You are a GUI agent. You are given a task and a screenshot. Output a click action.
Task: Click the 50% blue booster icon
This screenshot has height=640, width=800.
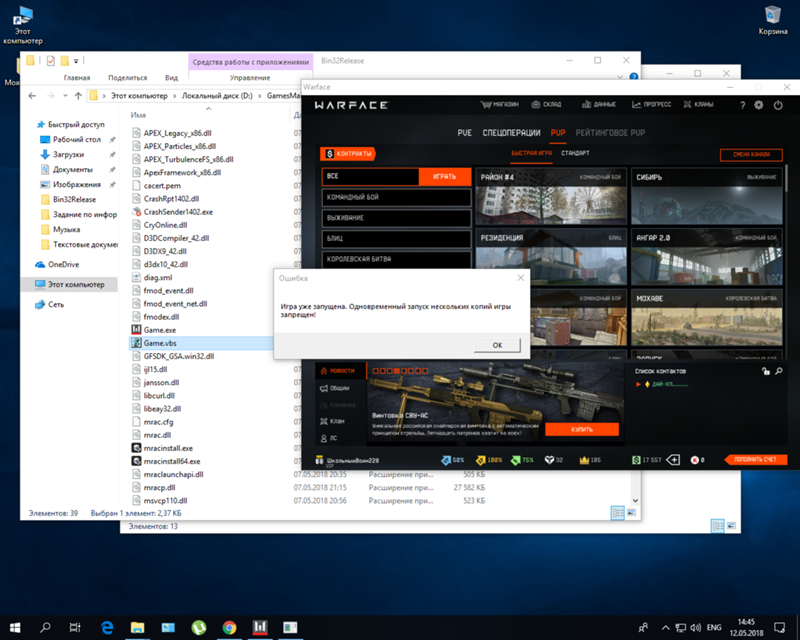pos(446,460)
